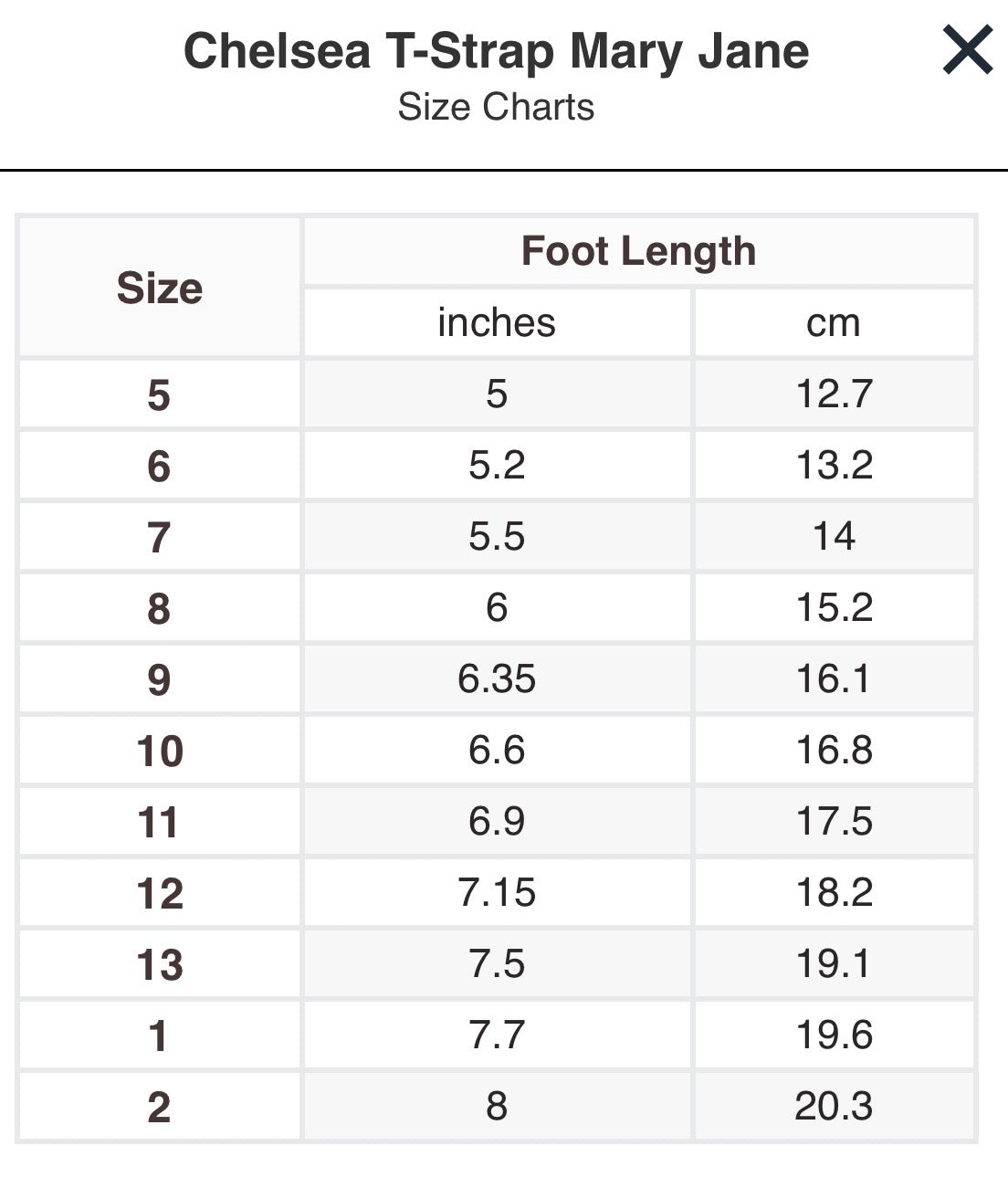1008x1188 pixels.
Task: Click the 19.6 cm cell
Action: tap(834, 1036)
